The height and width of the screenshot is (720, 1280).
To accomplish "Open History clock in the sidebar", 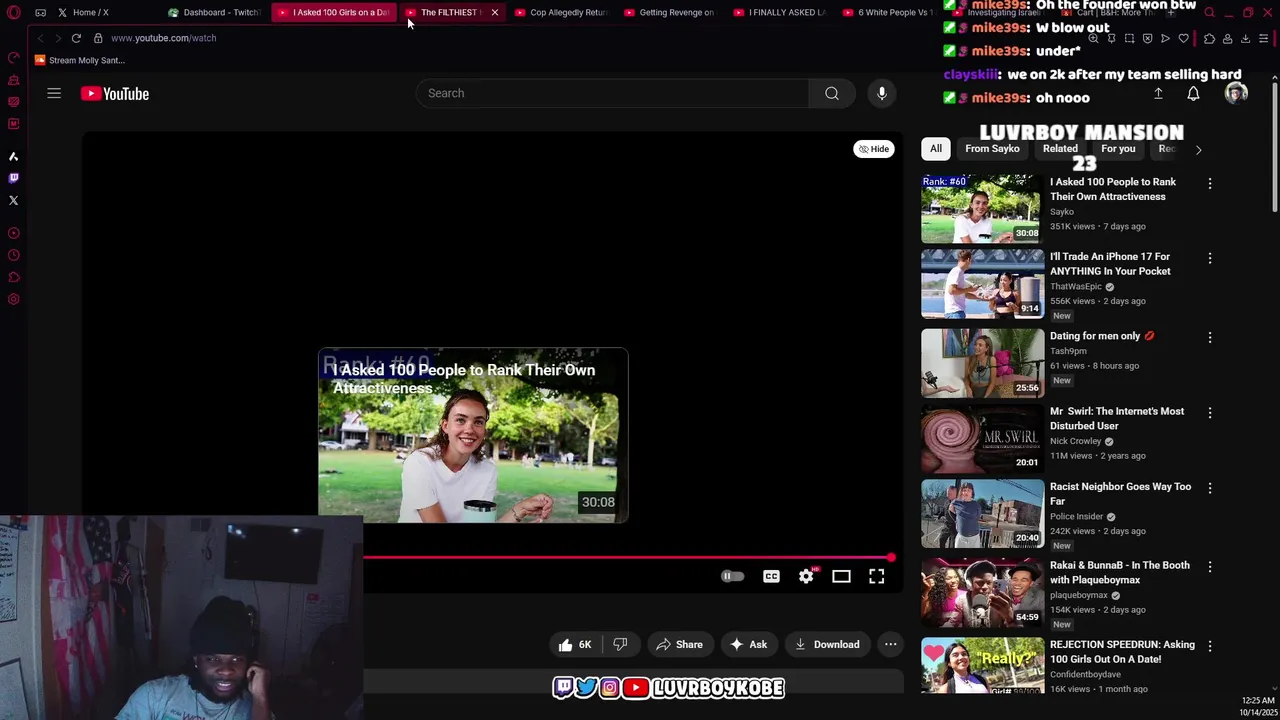I will coord(13,255).
